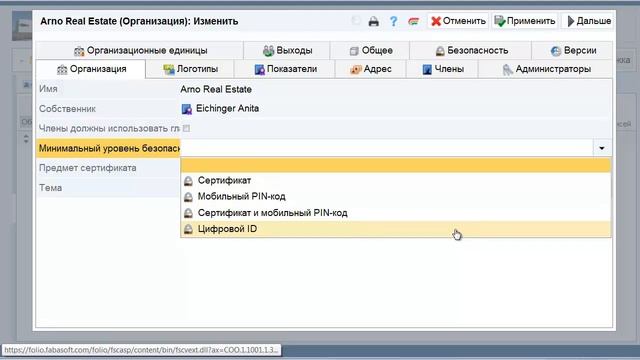Click the lock icon beside Сертификат
Screen dimensions: 640x360
pyautogui.click(x=188, y=180)
